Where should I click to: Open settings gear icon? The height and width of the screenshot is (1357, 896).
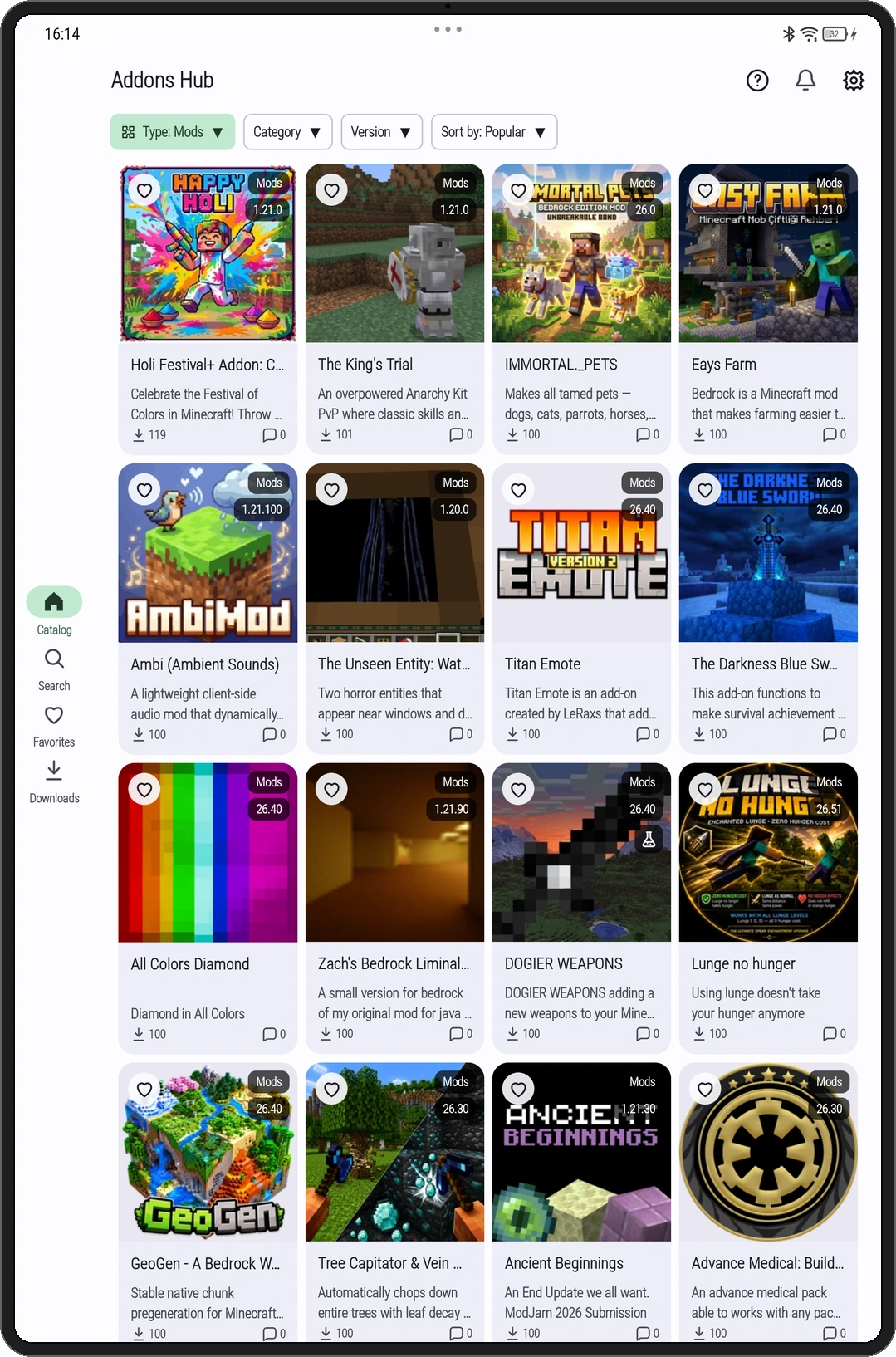click(x=854, y=81)
